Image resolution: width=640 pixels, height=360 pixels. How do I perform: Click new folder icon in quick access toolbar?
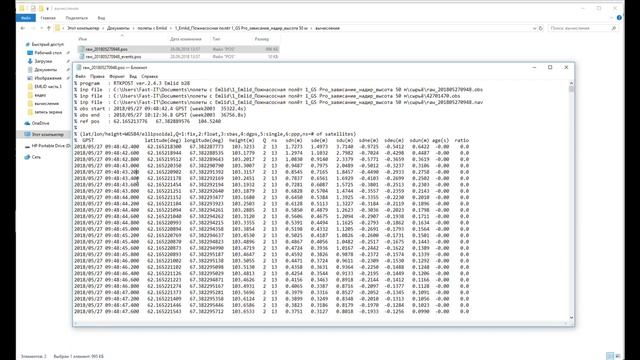point(41,8)
